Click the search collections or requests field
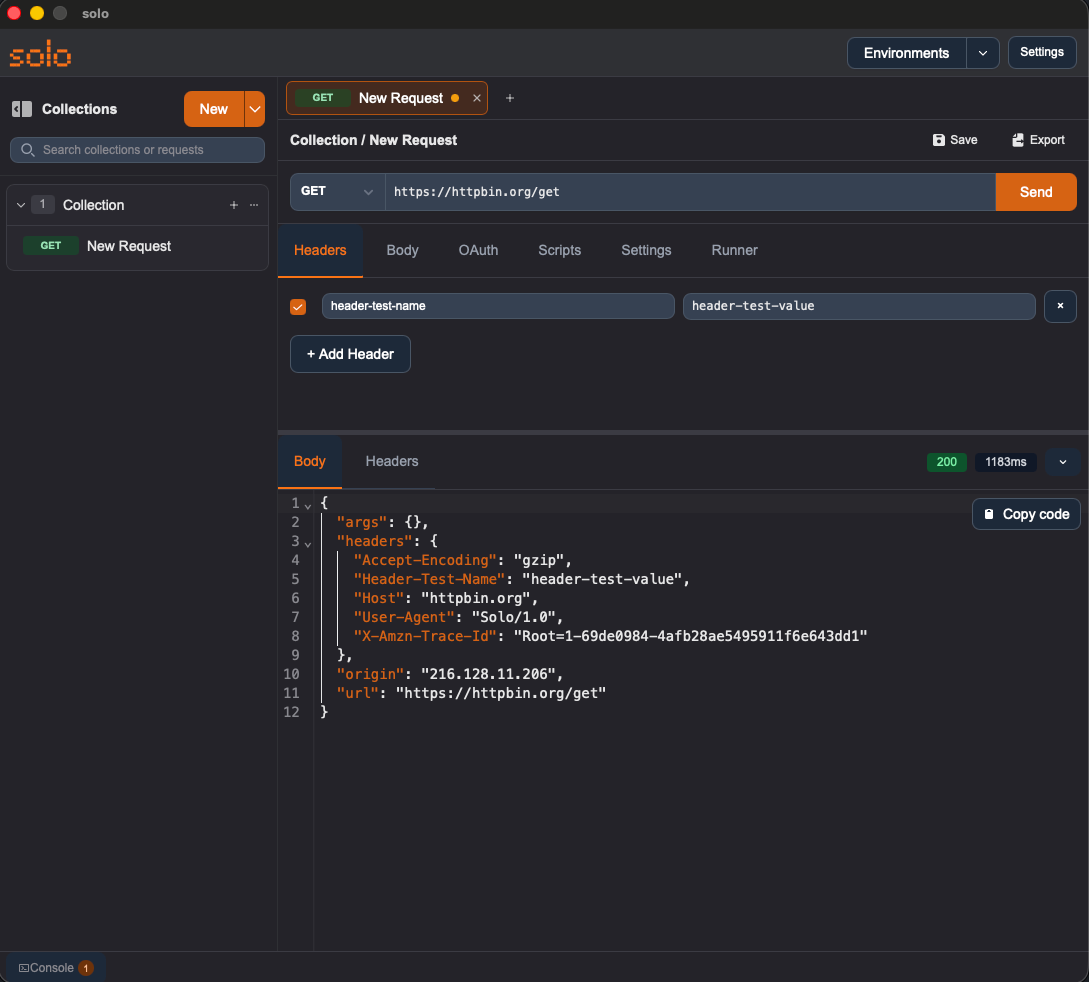 tap(137, 149)
